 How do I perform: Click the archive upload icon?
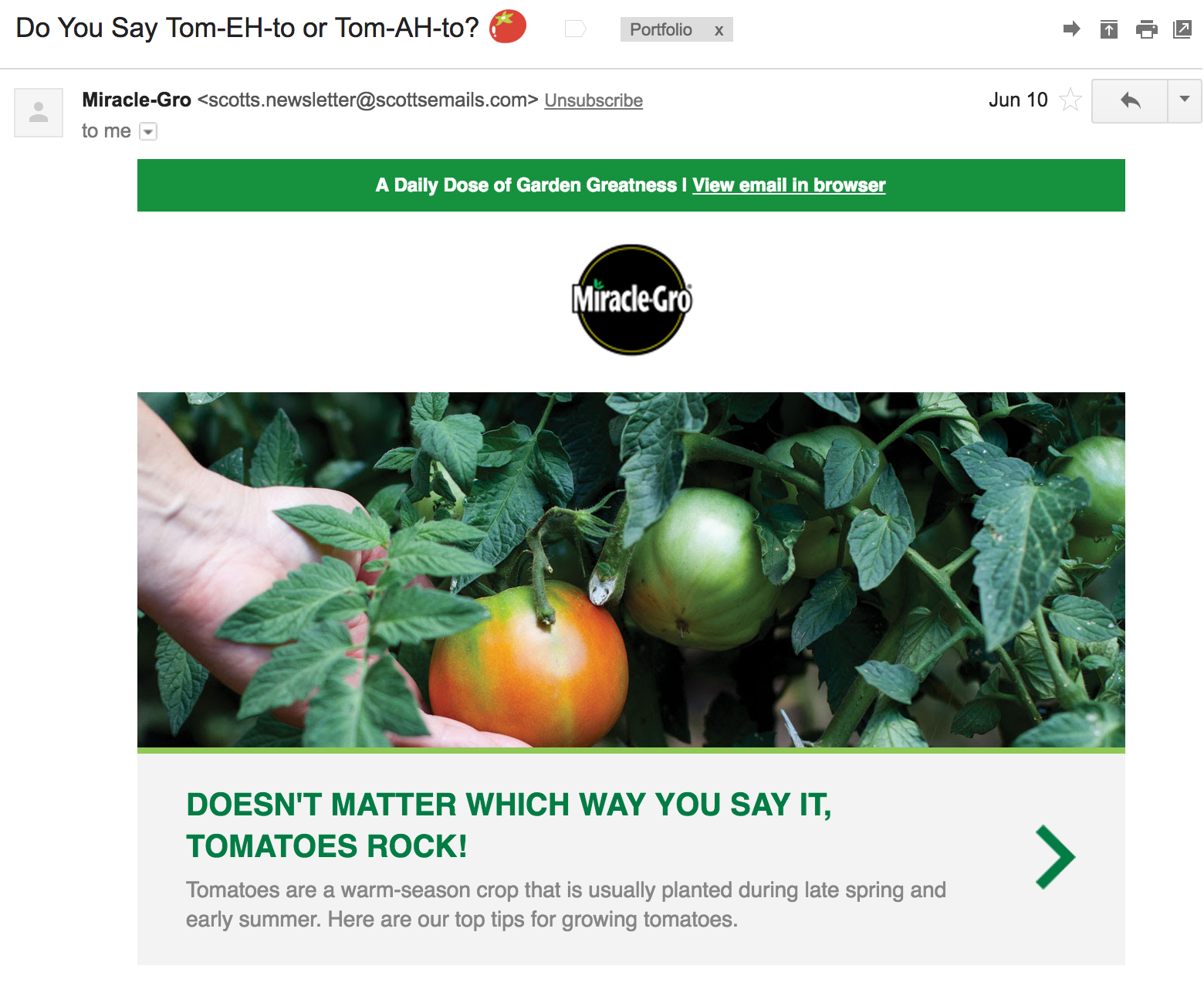tap(1108, 29)
